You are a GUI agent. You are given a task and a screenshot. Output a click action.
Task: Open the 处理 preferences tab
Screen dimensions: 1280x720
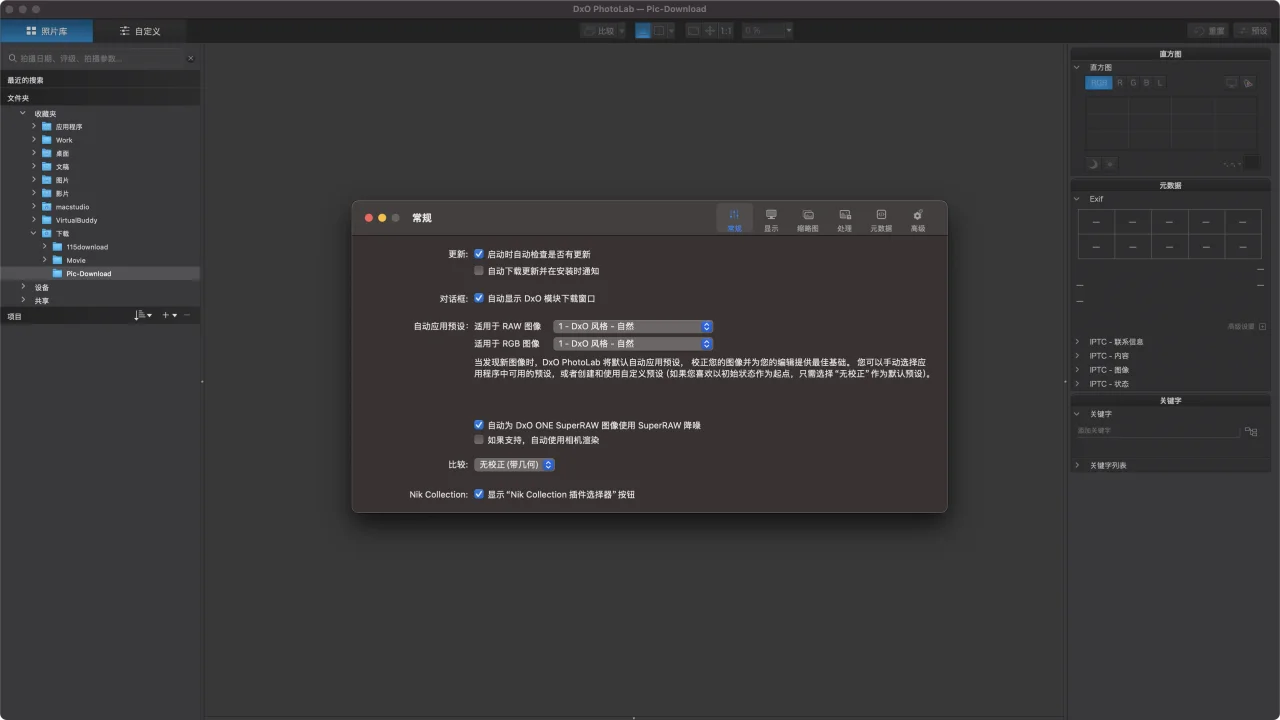coord(845,220)
